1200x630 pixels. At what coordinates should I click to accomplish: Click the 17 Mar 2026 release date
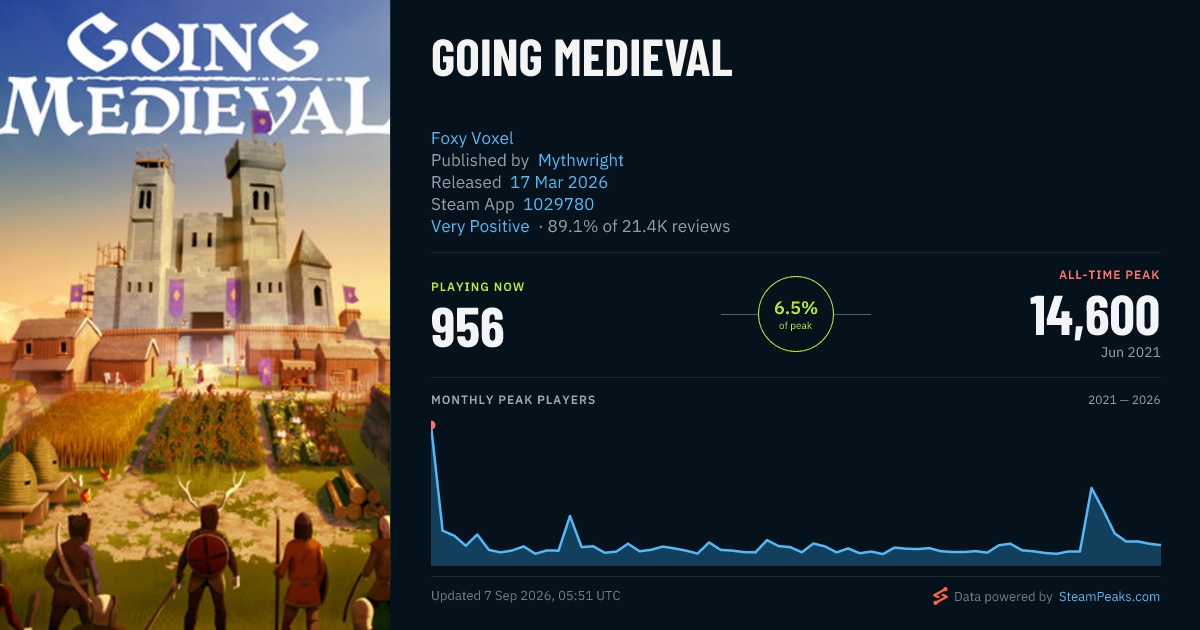coord(559,182)
